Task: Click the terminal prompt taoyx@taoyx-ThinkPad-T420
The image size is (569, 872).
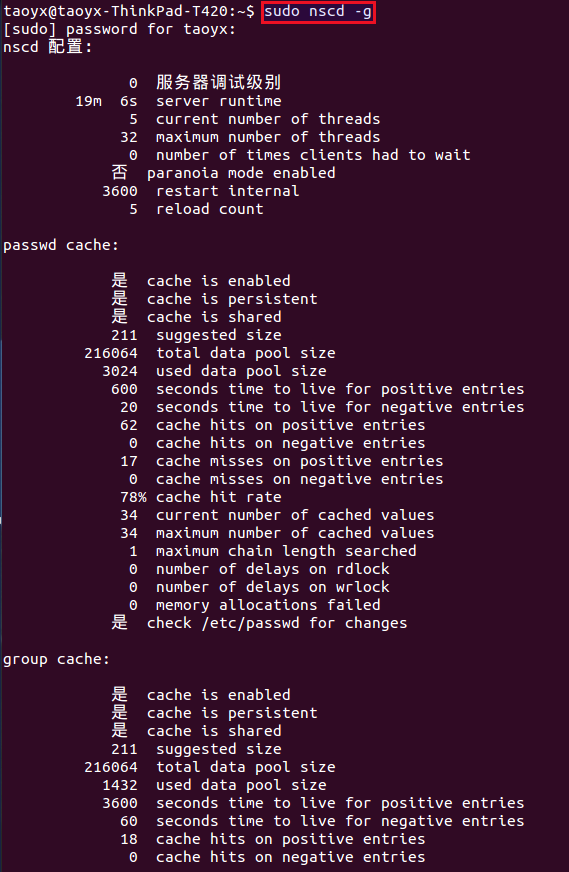Action: tap(124, 11)
